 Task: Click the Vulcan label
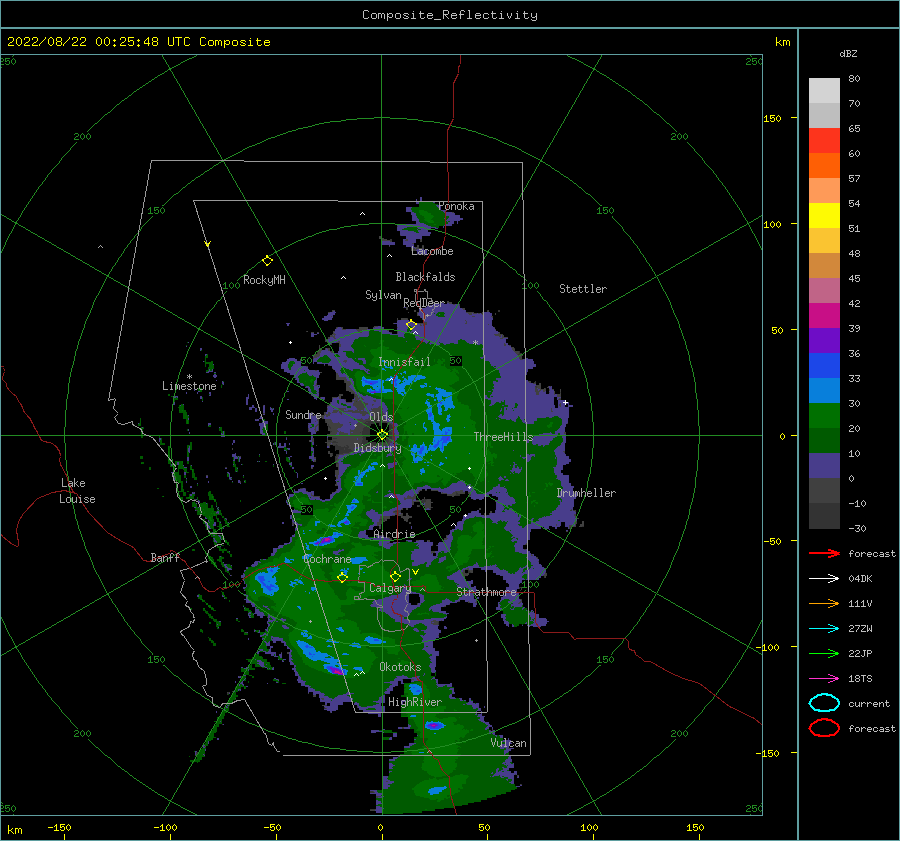pos(508,743)
